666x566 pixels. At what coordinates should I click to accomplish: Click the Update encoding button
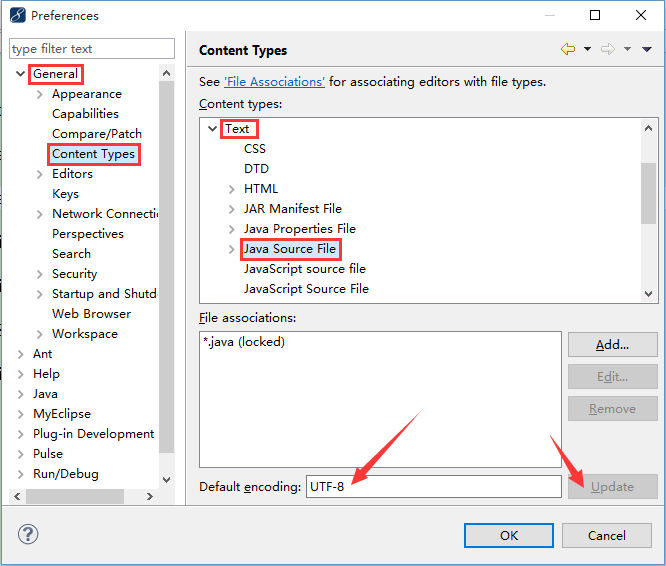pos(612,487)
